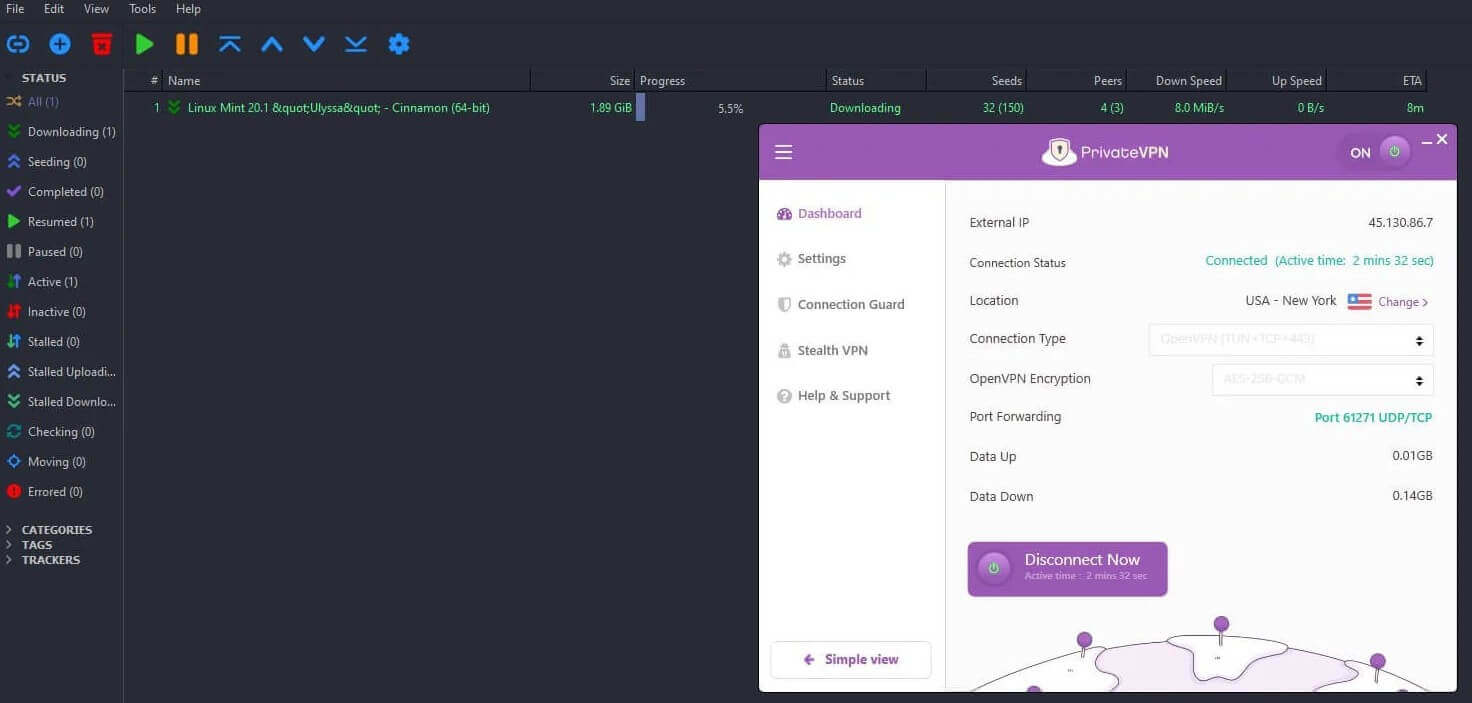Sort by Name column header
1472x703 pixels.
tap(347, 81)
